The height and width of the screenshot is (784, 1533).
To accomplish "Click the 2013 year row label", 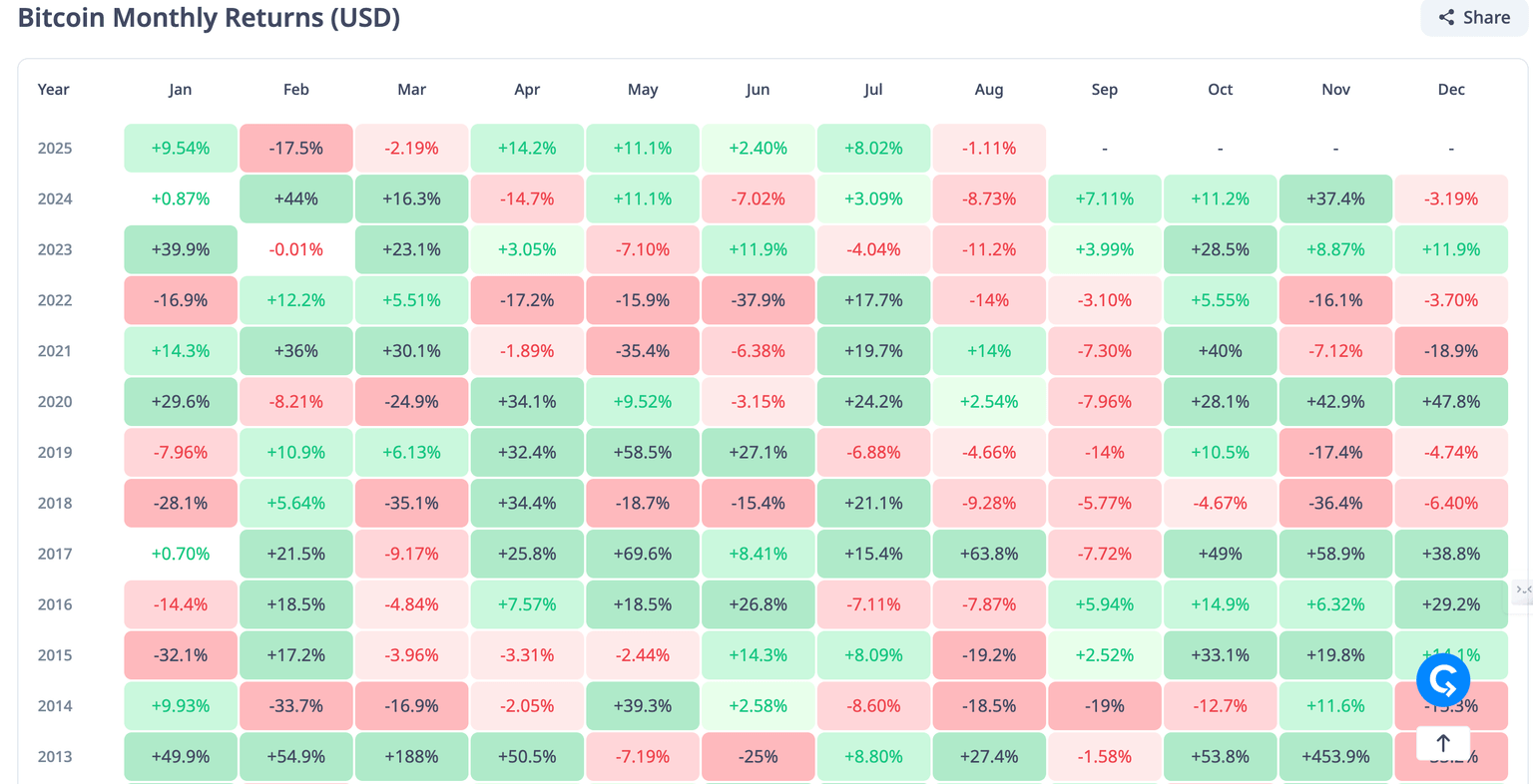I will coord(55,757).
